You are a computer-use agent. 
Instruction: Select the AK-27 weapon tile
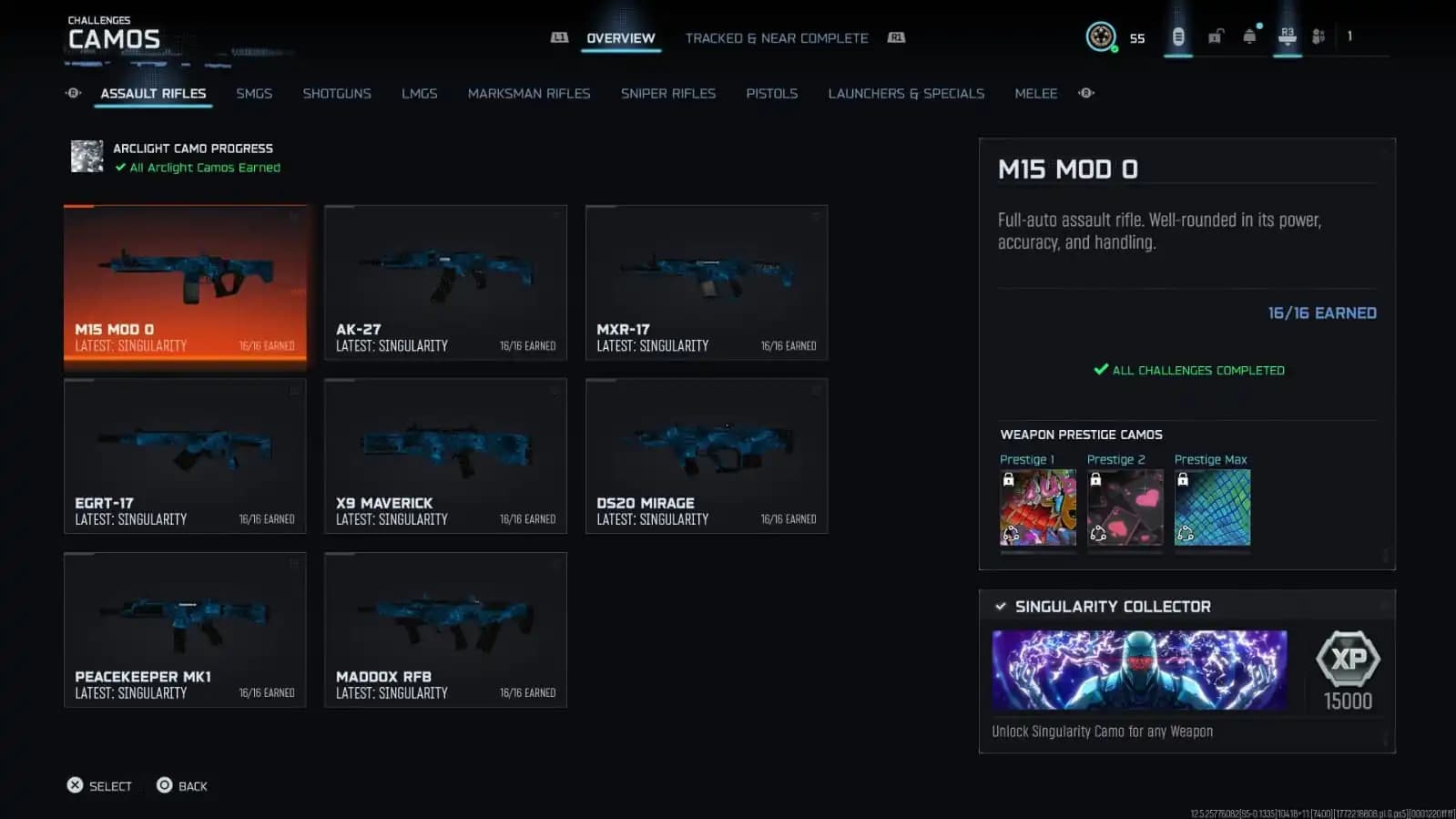[445, 282]
